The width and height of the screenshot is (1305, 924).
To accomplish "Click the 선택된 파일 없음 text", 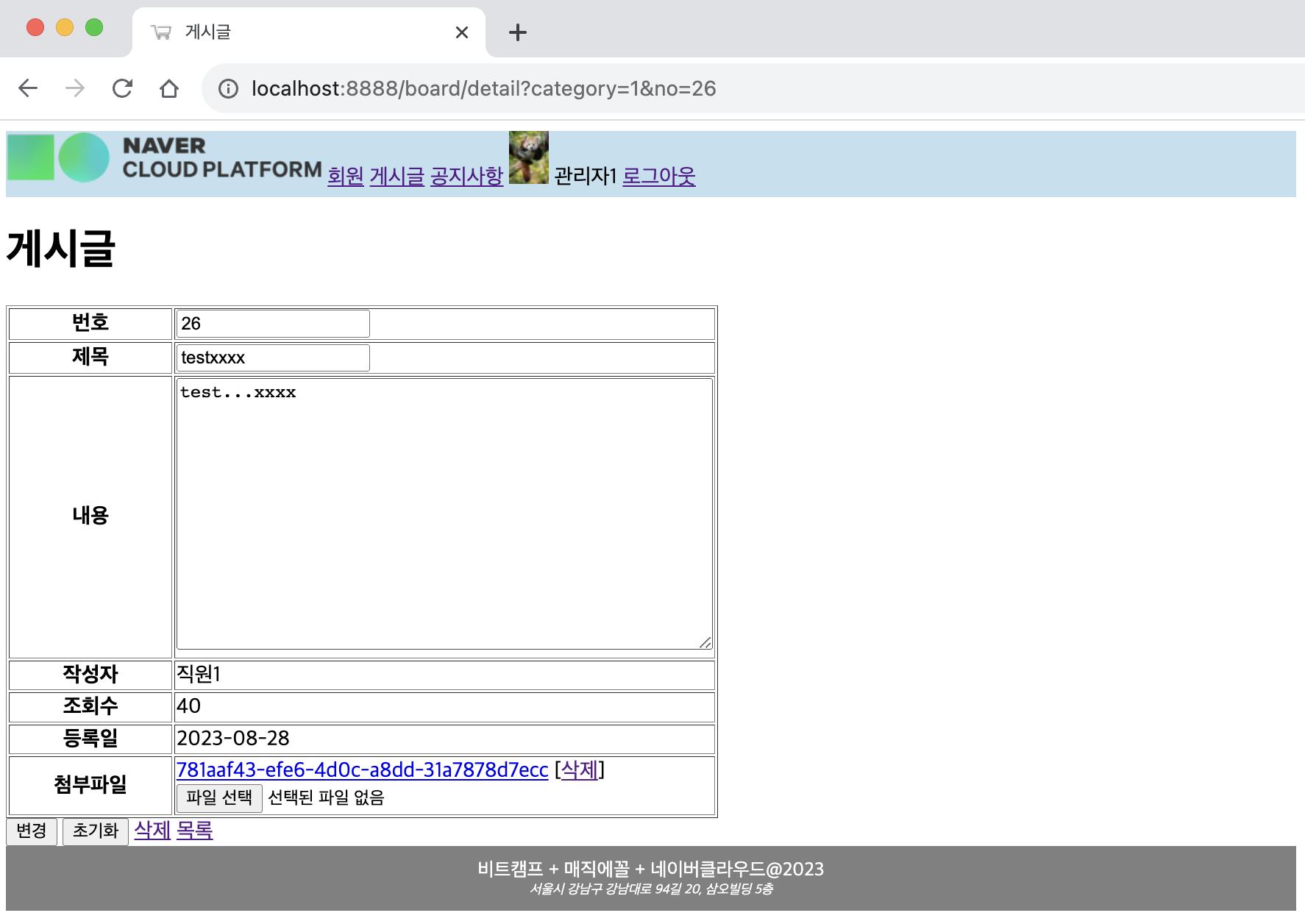I will pyautogui.click(x=326, y=798).
